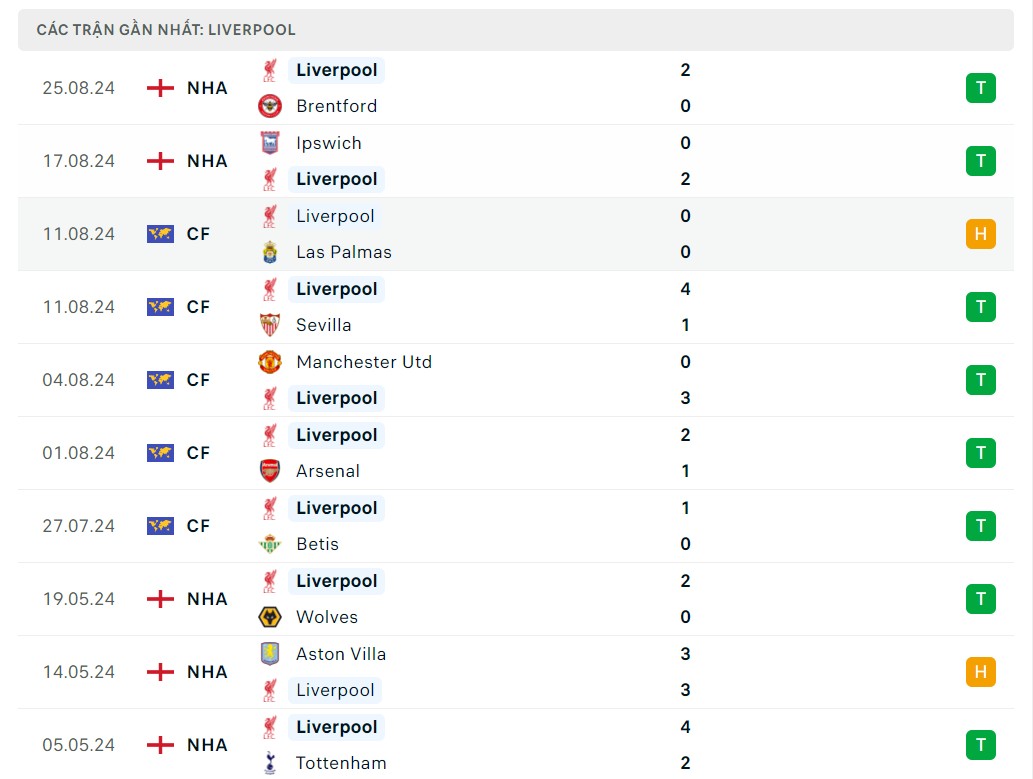Click the Tottenham club crest icon
Image resolution: width=1033 pixels, height=779 pixels.
coord(270,763)
